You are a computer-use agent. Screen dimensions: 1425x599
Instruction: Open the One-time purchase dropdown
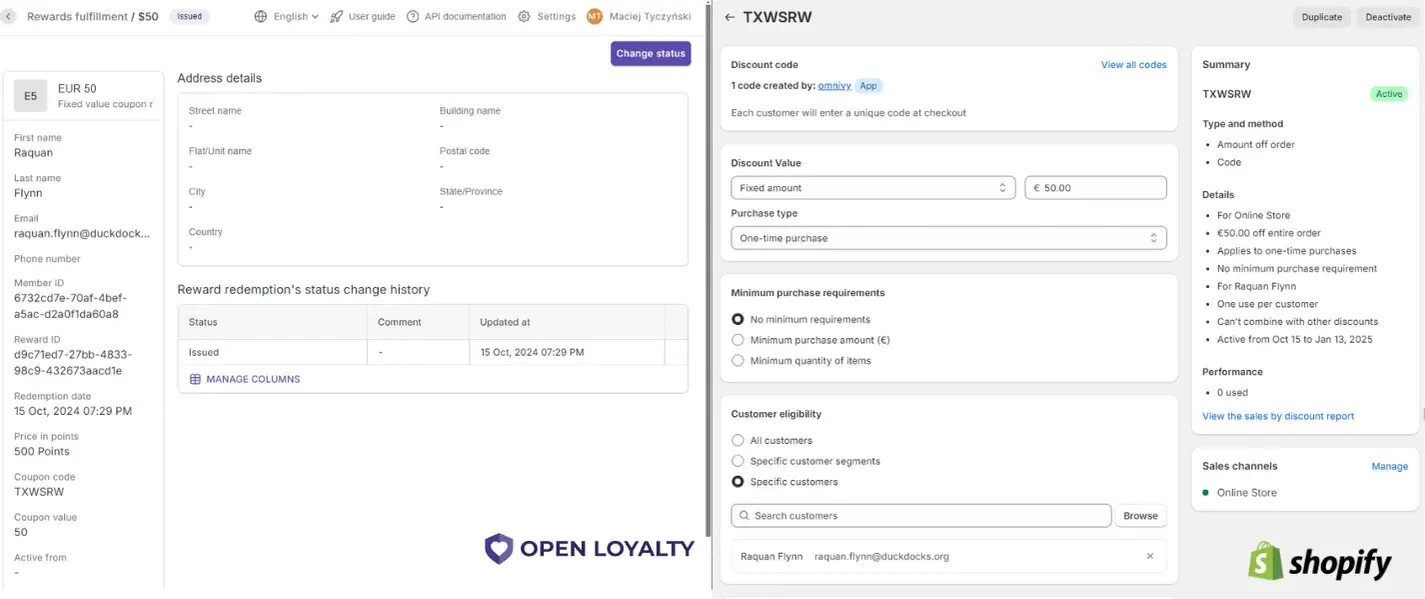[948, 238]
